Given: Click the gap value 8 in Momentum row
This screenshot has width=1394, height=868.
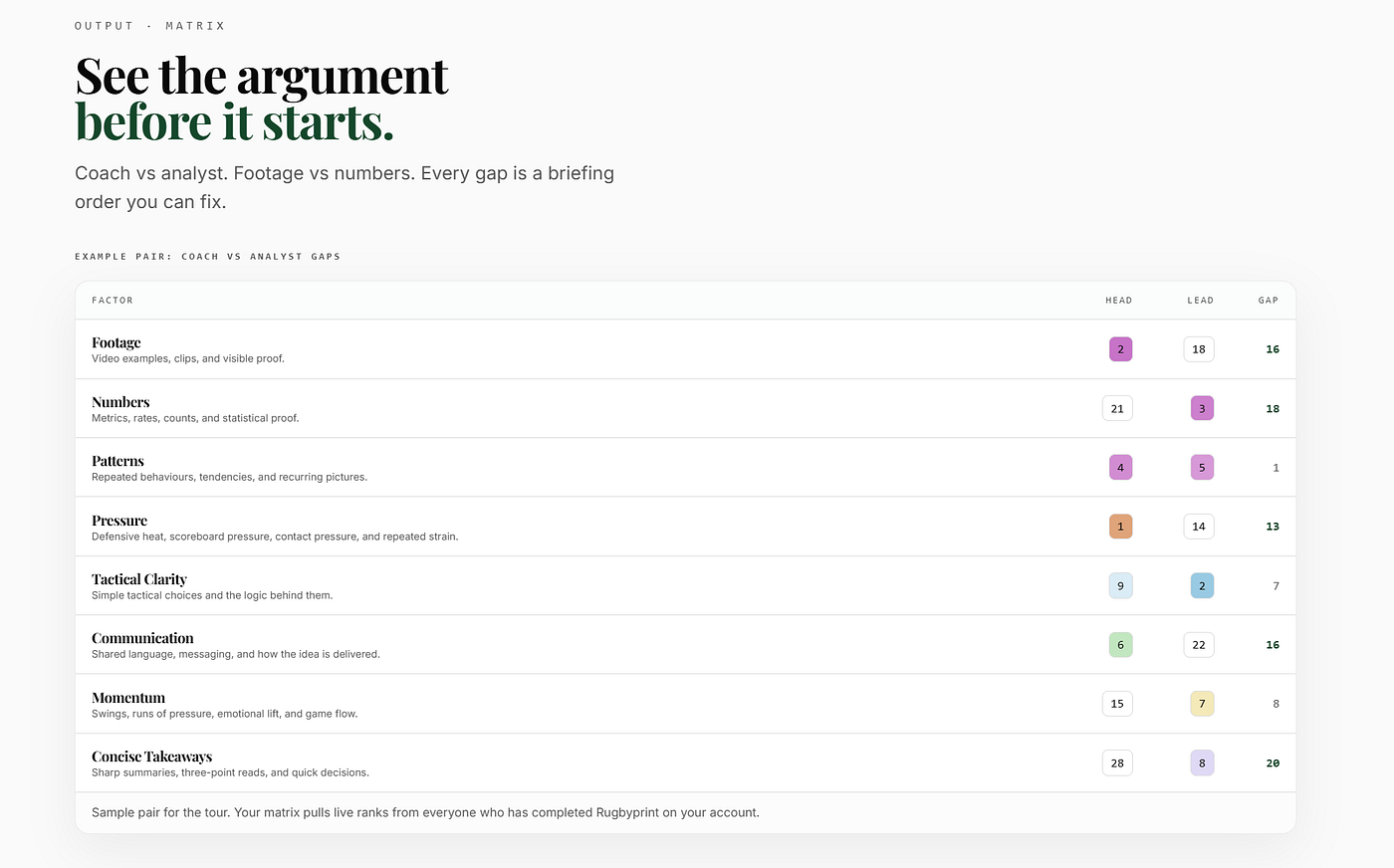Looking at the screenshot, I should coord(1276,704).
